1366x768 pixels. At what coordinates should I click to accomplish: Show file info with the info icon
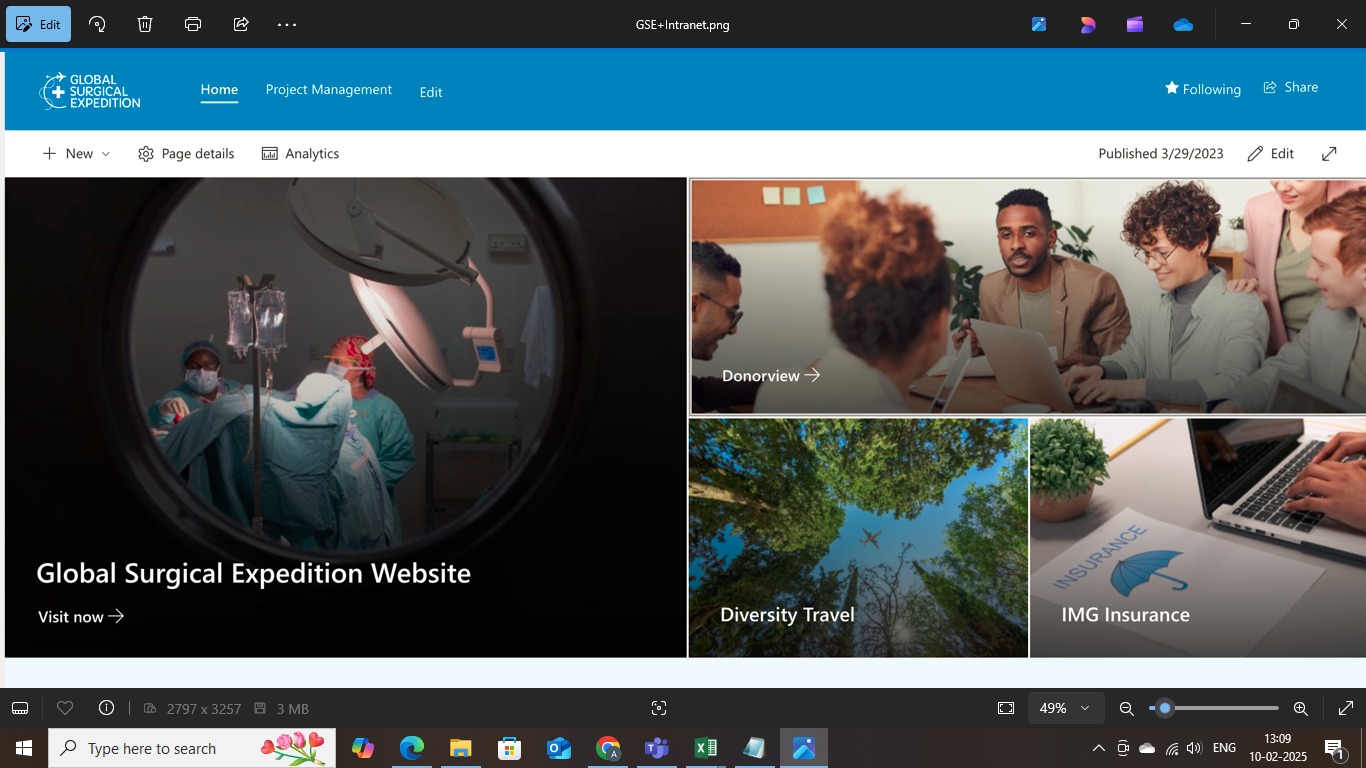pos(106,708)
